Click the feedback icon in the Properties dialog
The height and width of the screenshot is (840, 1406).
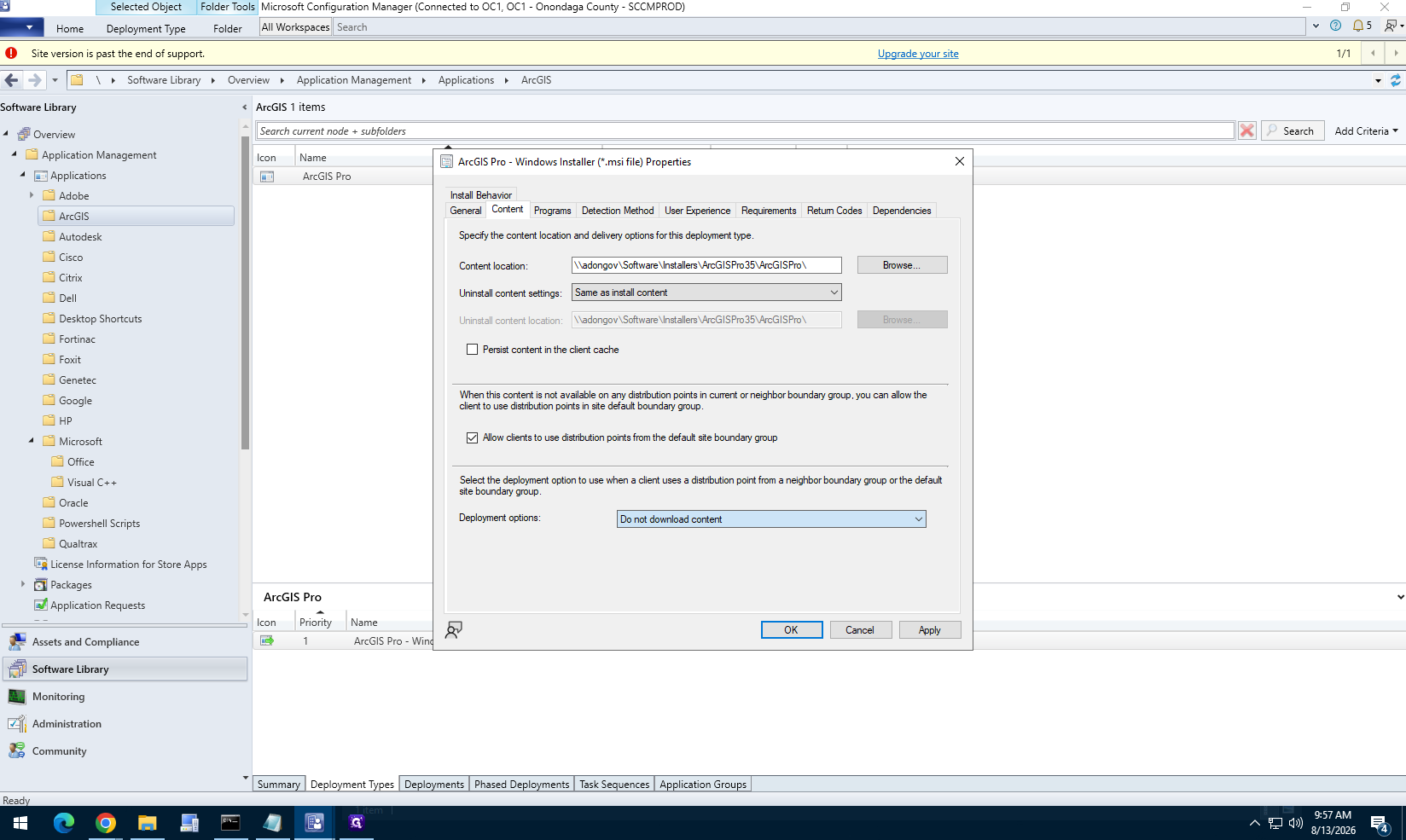(x=454, y=629)
